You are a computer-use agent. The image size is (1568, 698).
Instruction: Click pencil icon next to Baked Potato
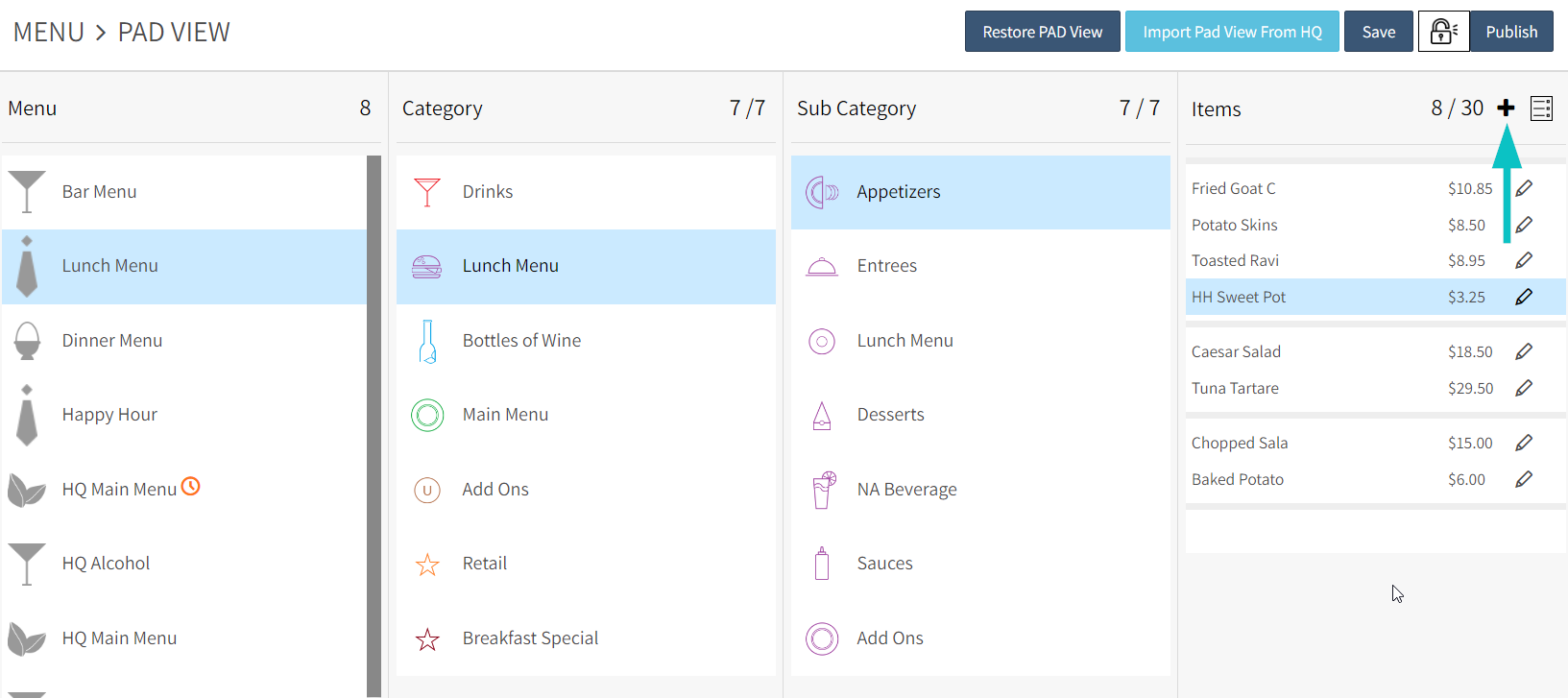[1524, 479]
